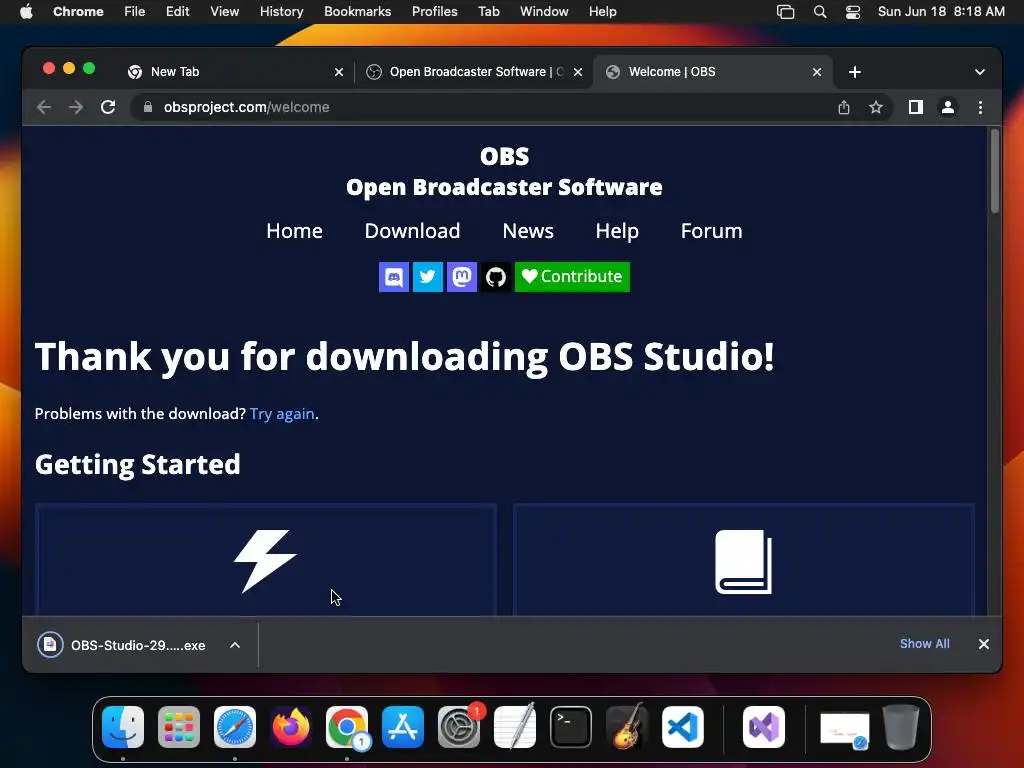Viewport: 1024px width, 768px height.
Task: Open the History menu
Action: point(281,12)
